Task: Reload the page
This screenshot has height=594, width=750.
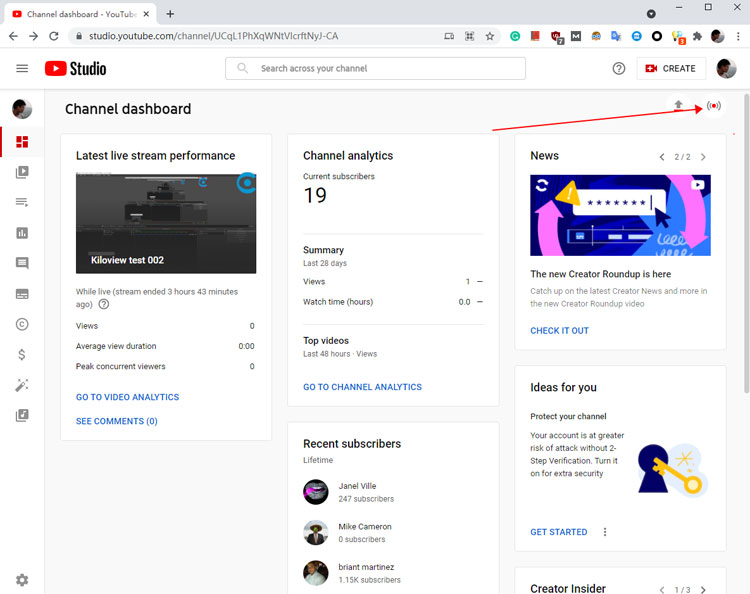Action: [54, 36]
